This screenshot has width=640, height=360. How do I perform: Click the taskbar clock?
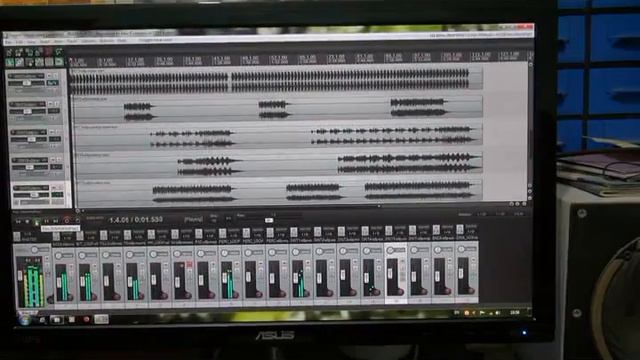[x=515, y=312]
